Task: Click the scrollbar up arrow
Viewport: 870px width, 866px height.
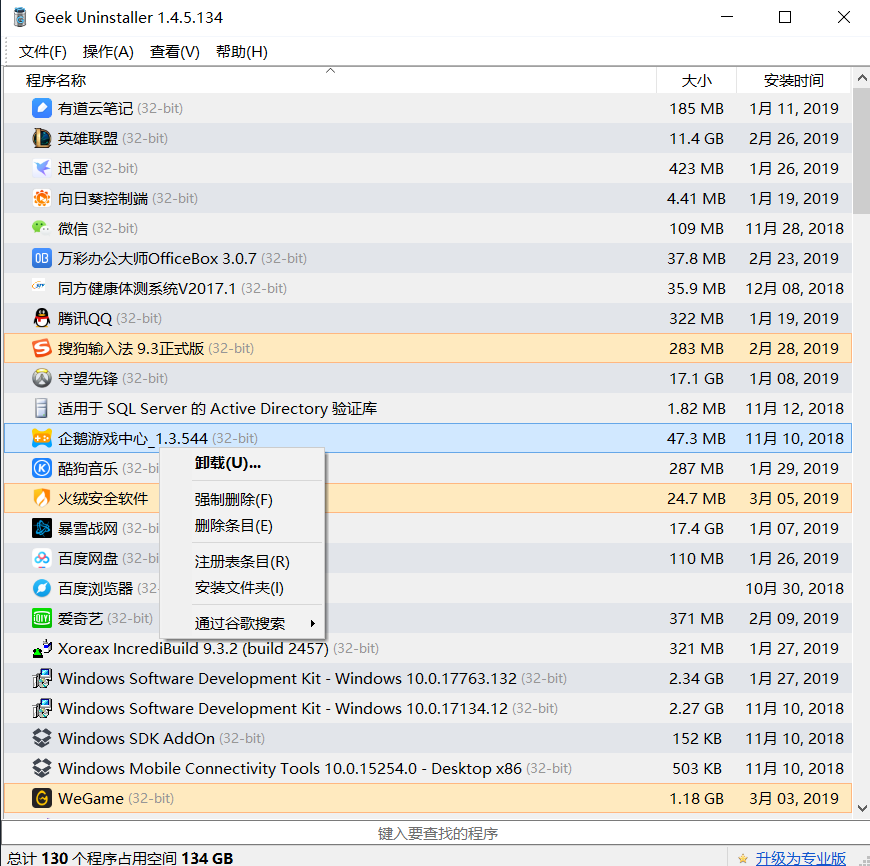Action: pyautogui.click(x=862, y=78)
